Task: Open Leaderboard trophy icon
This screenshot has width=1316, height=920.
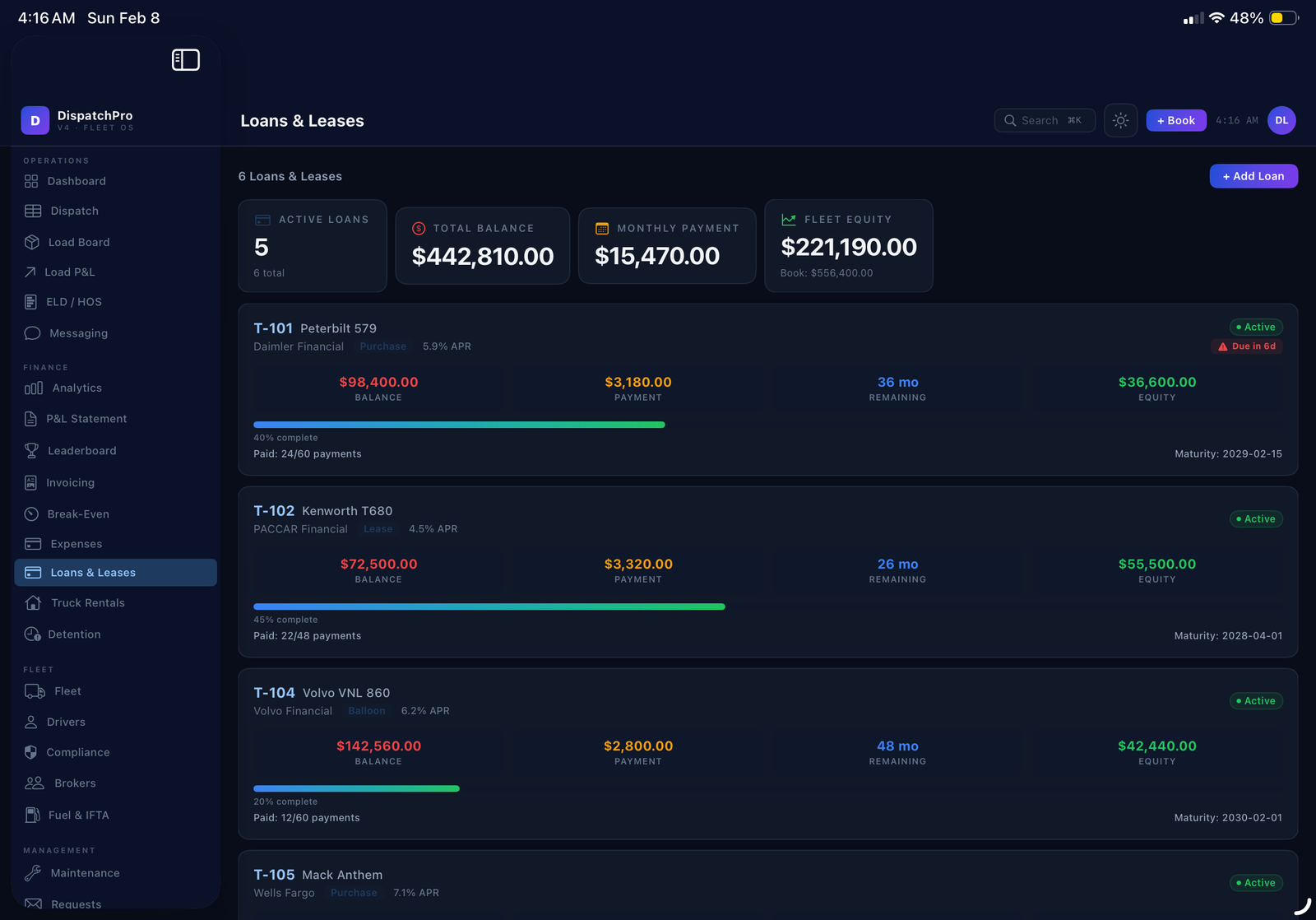Action: point(31,451)
